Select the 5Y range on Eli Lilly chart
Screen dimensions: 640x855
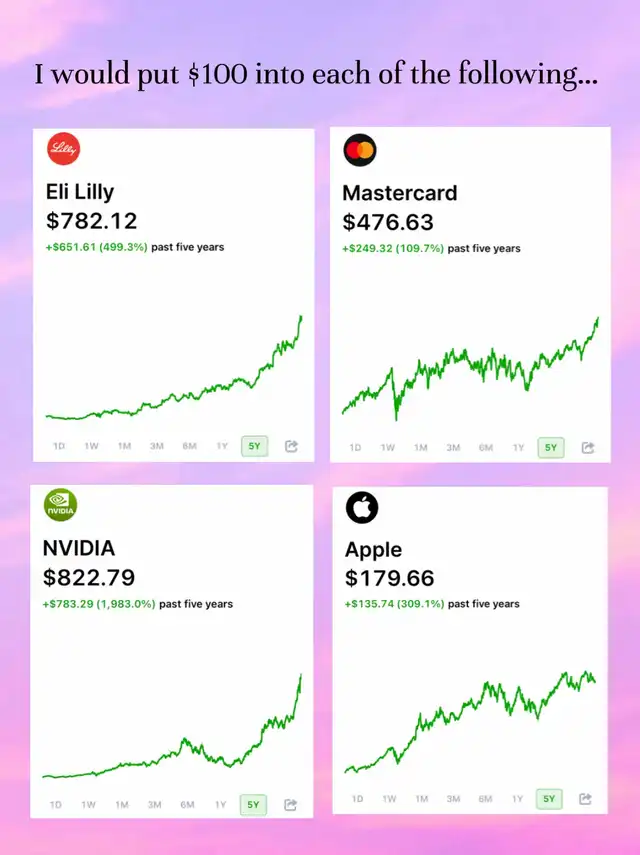(254, 446)
